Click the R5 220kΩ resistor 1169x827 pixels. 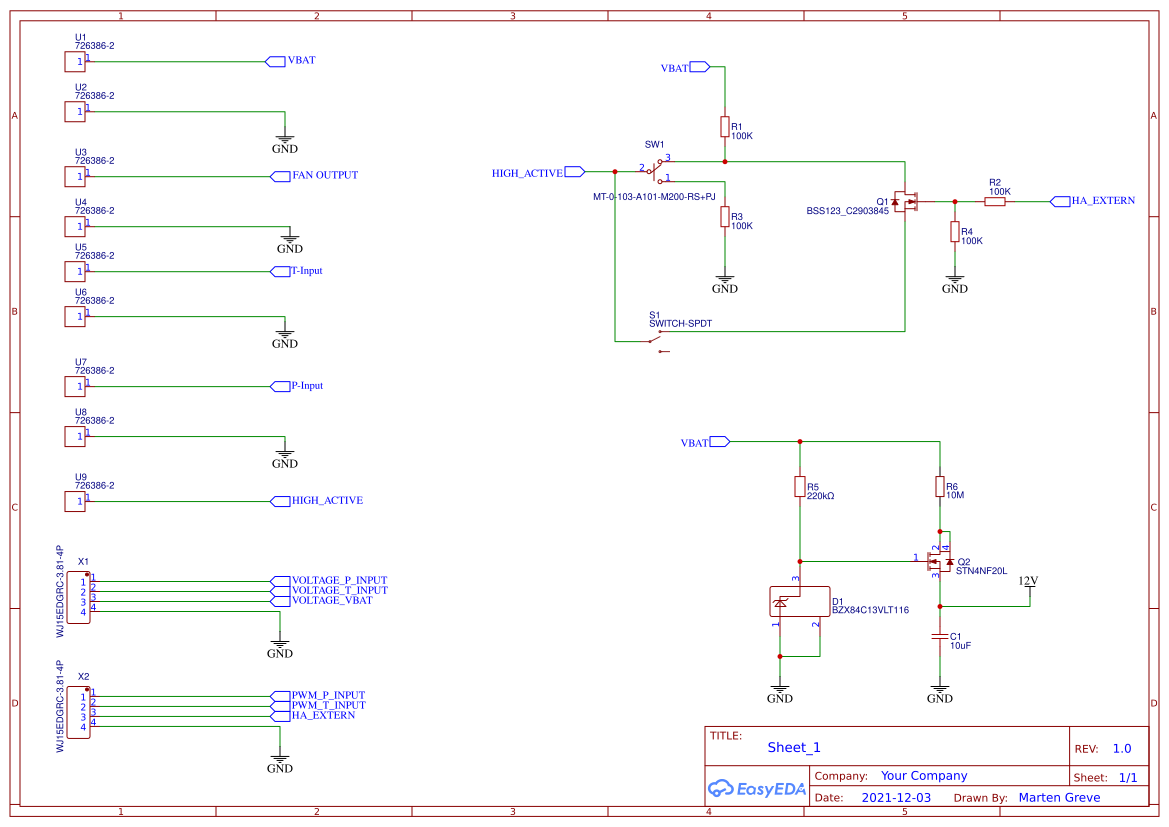[799, 487]
